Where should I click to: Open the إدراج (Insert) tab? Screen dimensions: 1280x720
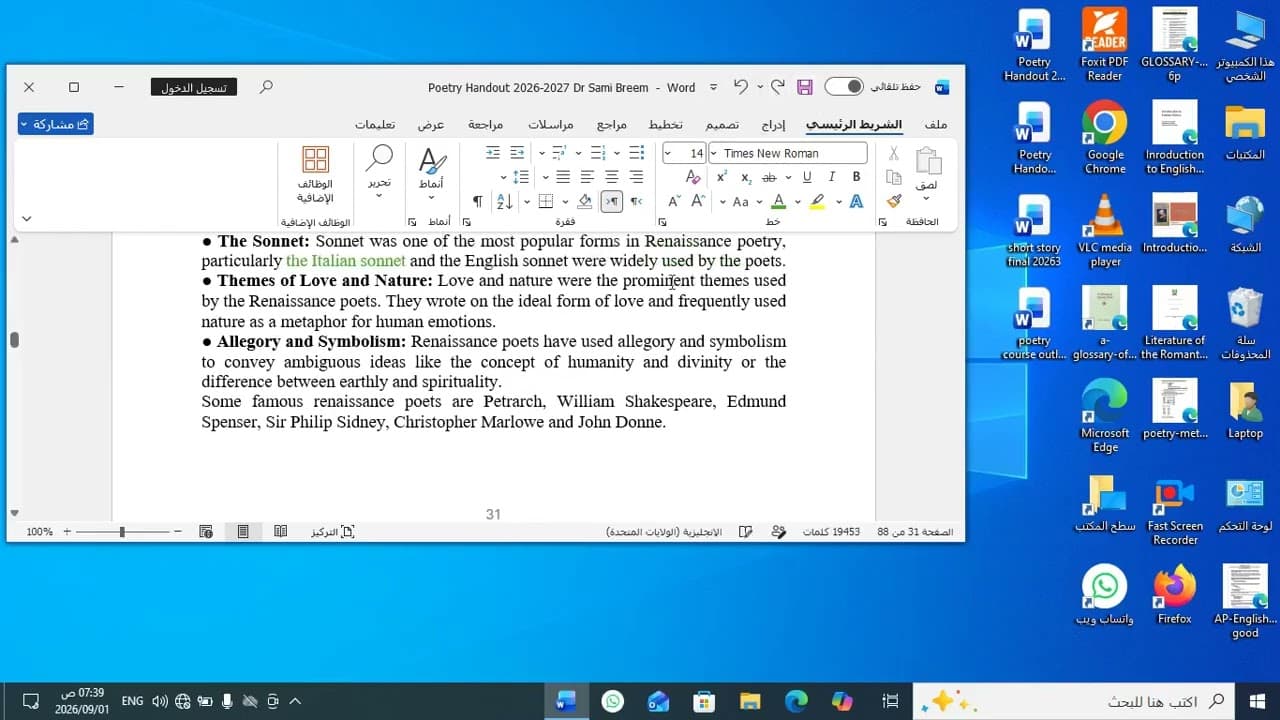point(773,125)
